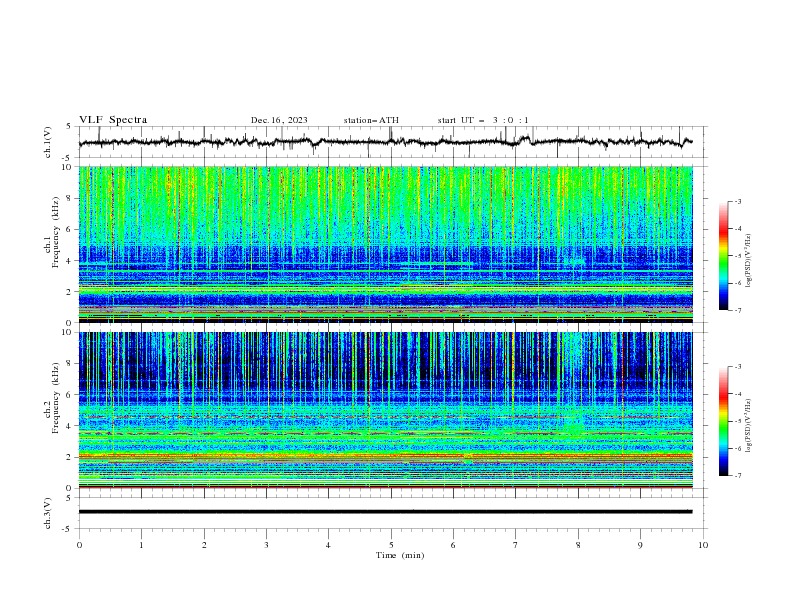Image resolution: width=792 pixels, height=612 pixels.
Task: Click inside the ch.1 spectrogram panel
Action: tap(386, 244)
